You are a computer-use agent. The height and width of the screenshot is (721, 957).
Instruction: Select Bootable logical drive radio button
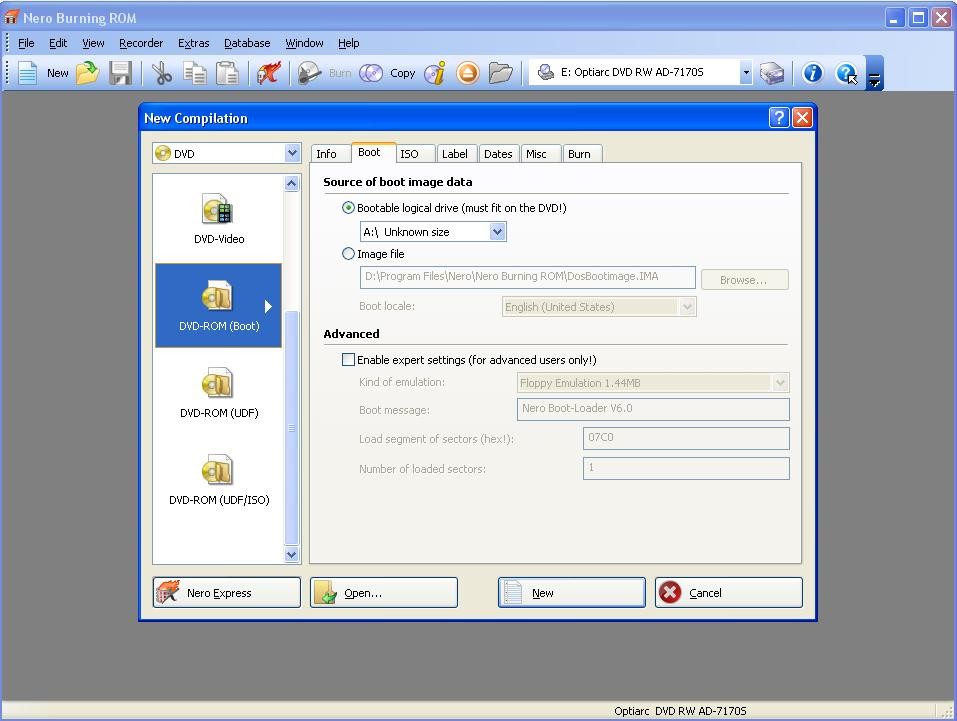coord(348,208)
